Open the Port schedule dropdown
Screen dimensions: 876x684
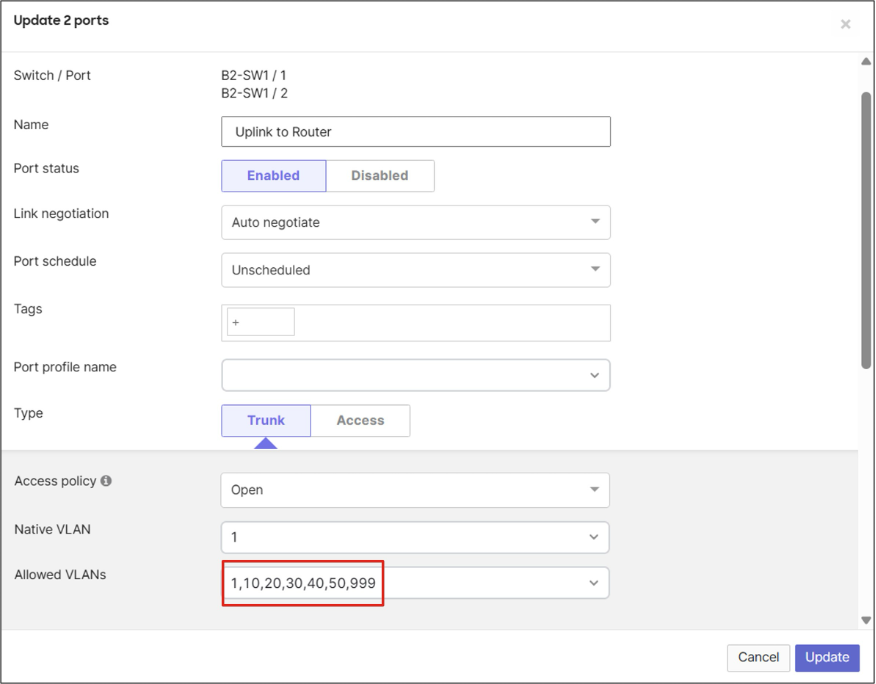416,270
